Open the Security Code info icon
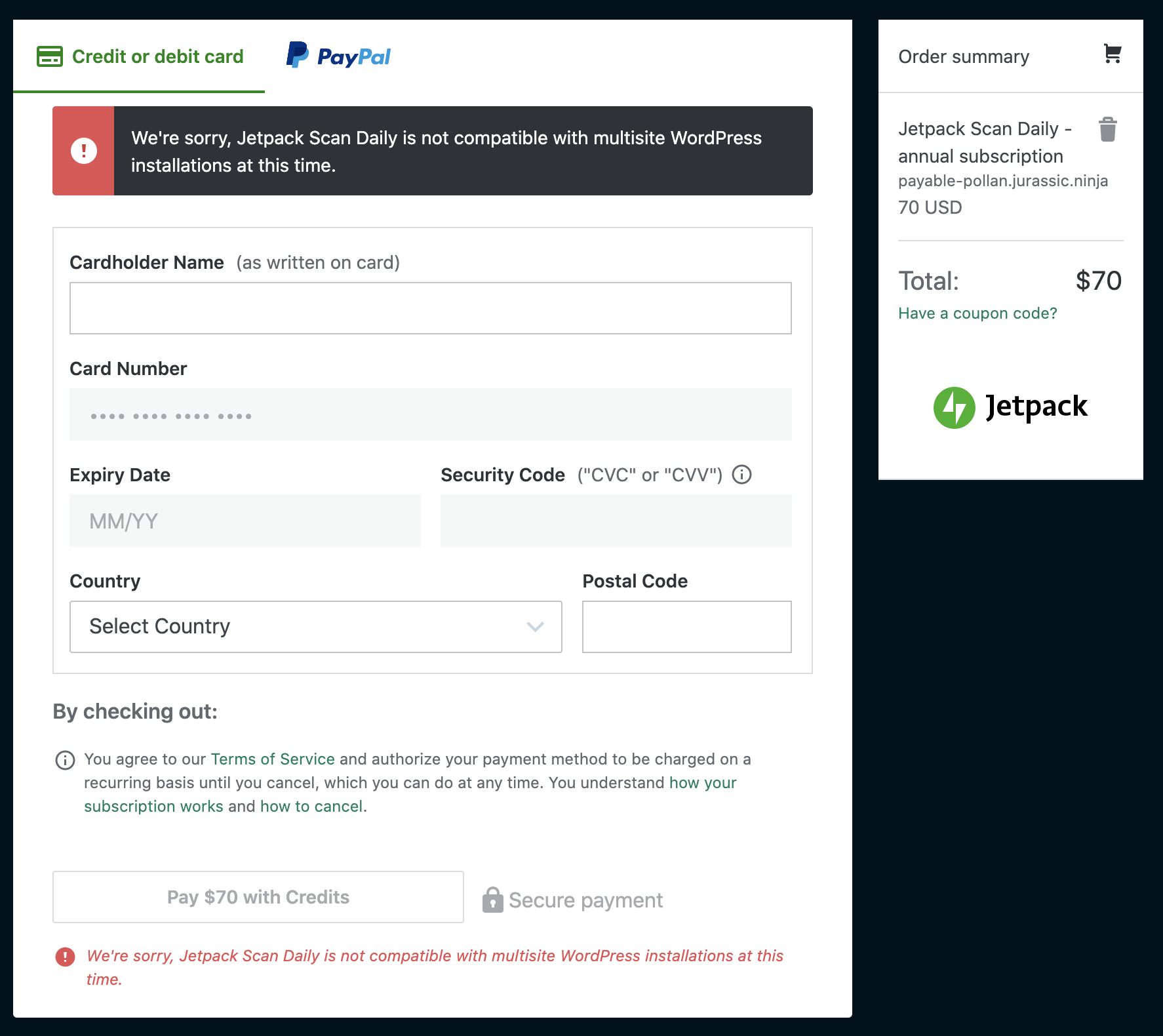1163x1036 pixels. click(741, 474)
